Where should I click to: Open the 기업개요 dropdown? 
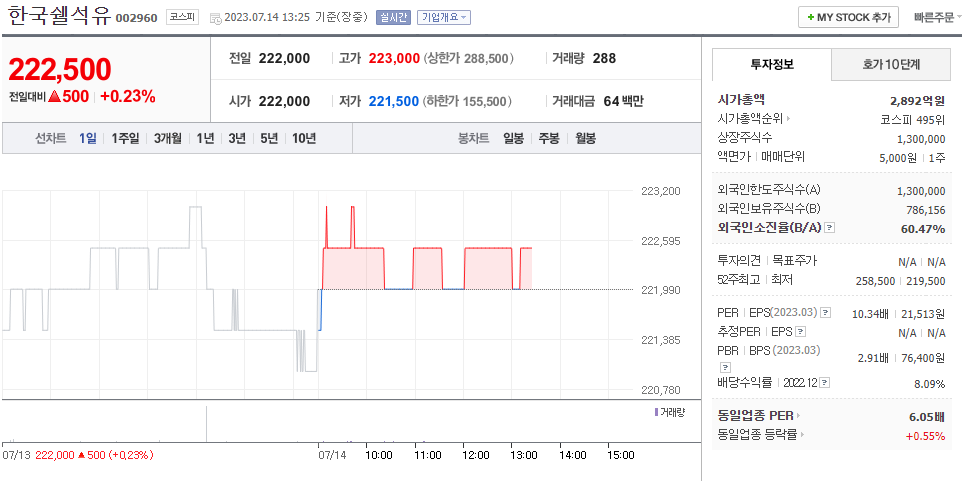pos(444,17)
